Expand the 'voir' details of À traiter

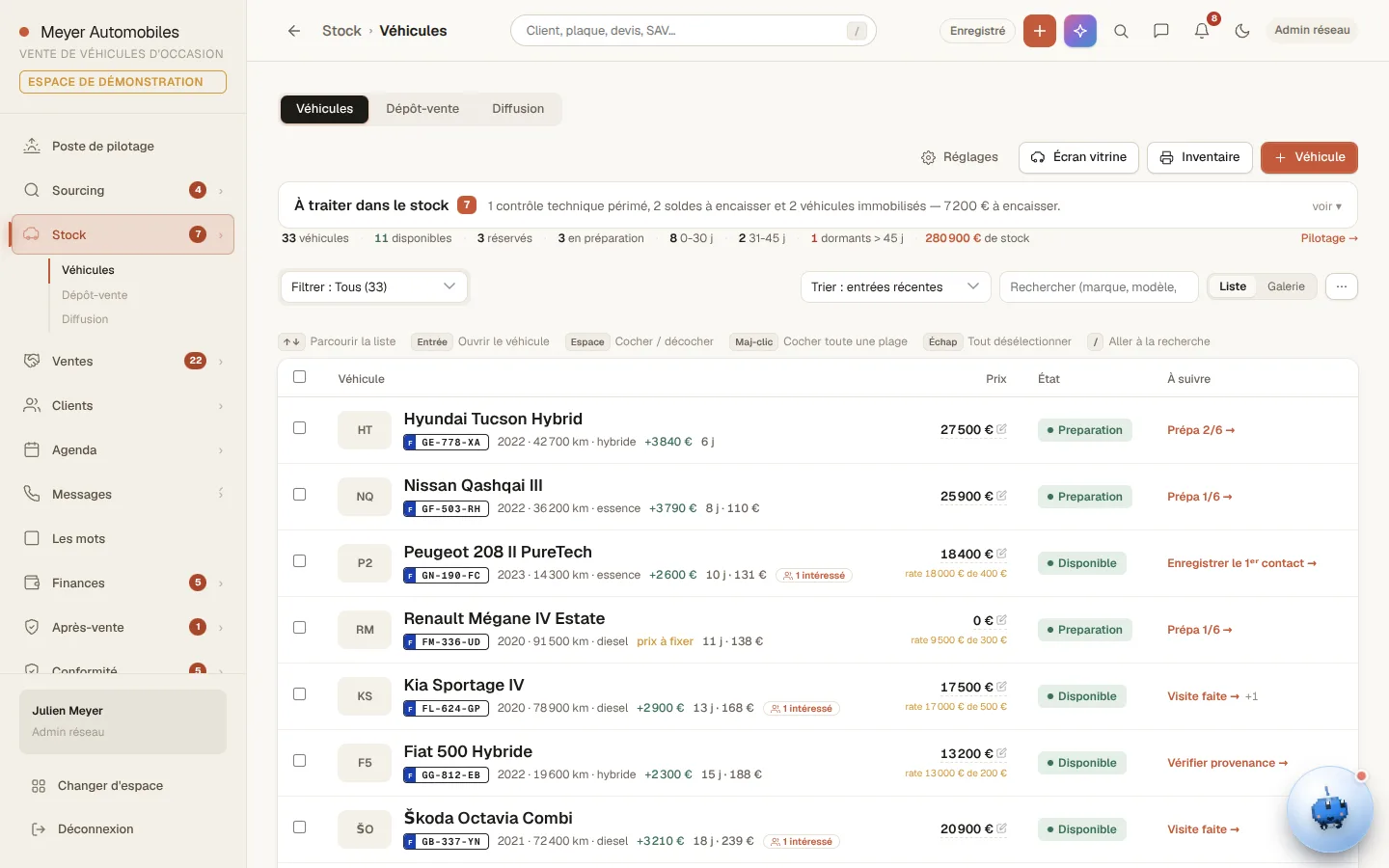pyautogui.click(x=1327, y=206)
